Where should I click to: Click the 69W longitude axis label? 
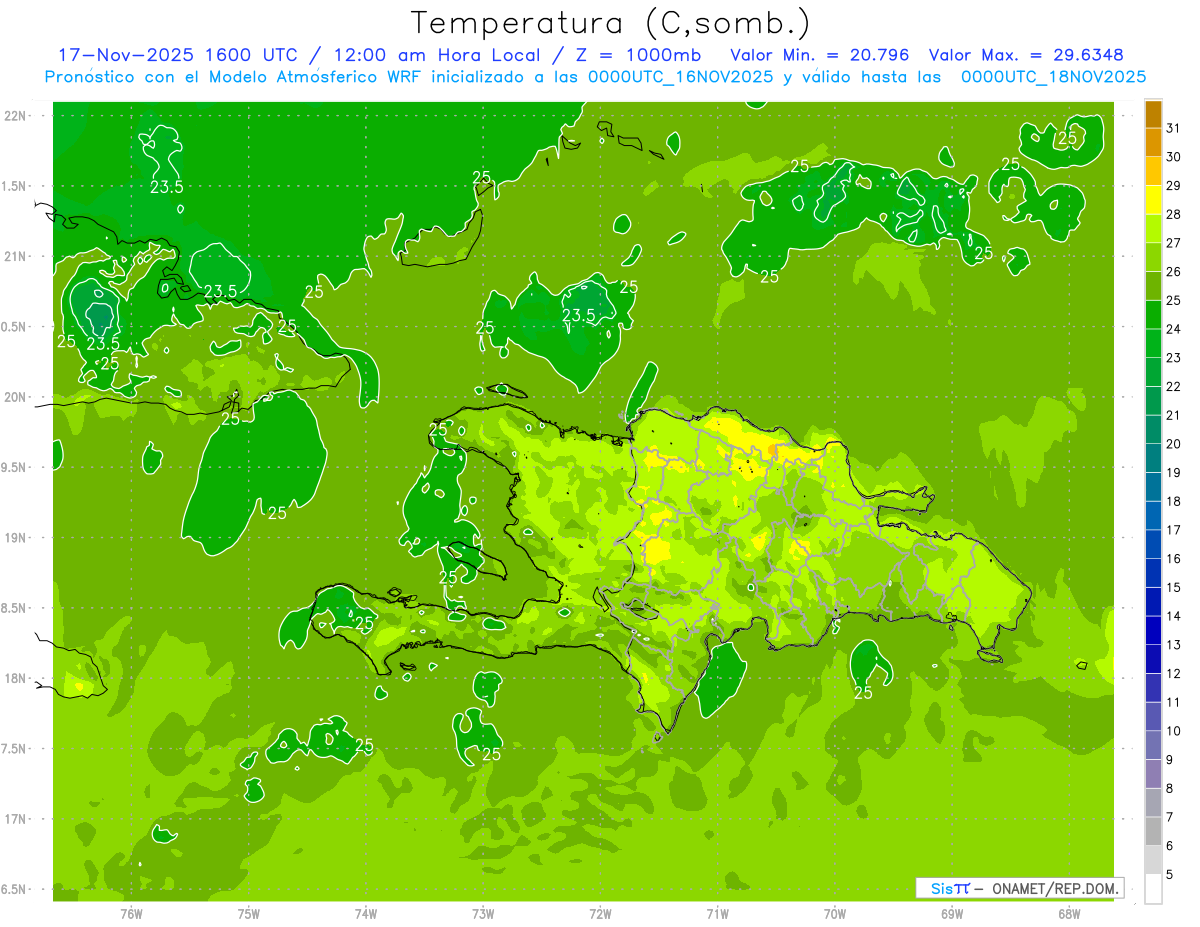click(952, 913)
